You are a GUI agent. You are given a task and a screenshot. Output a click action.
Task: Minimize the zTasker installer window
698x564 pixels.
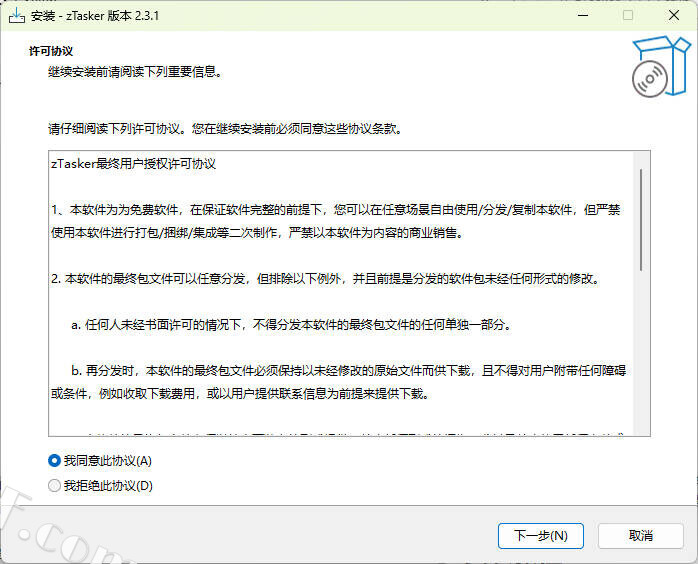[583, 16]
